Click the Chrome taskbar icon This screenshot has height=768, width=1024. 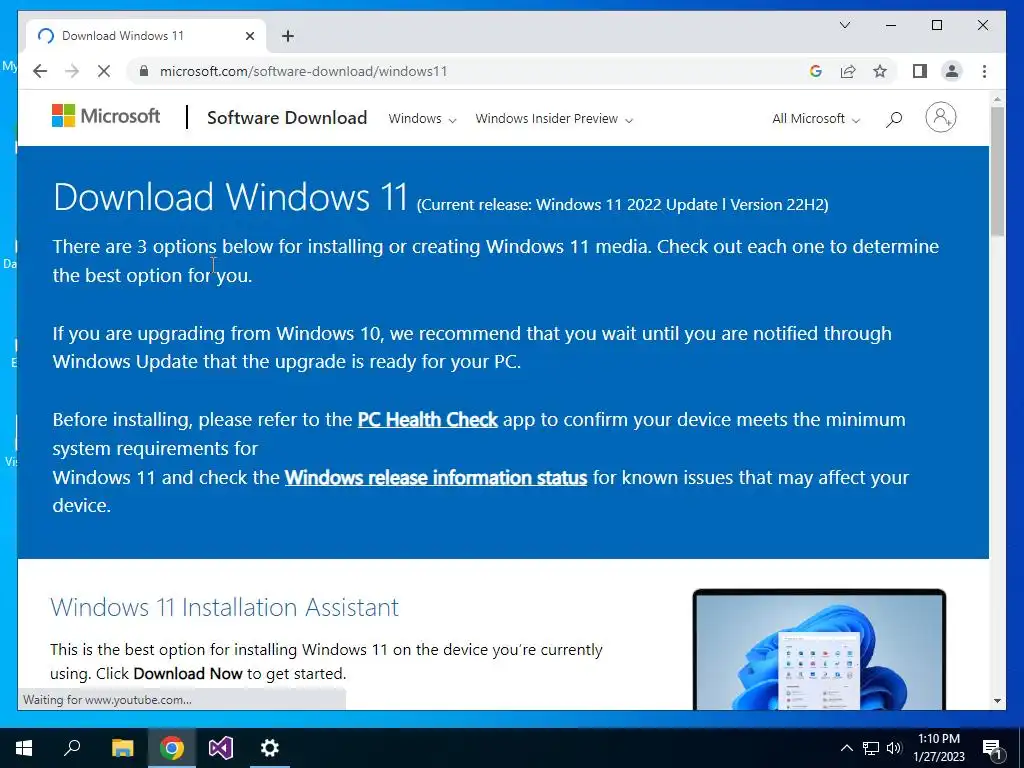pos(172,748)
